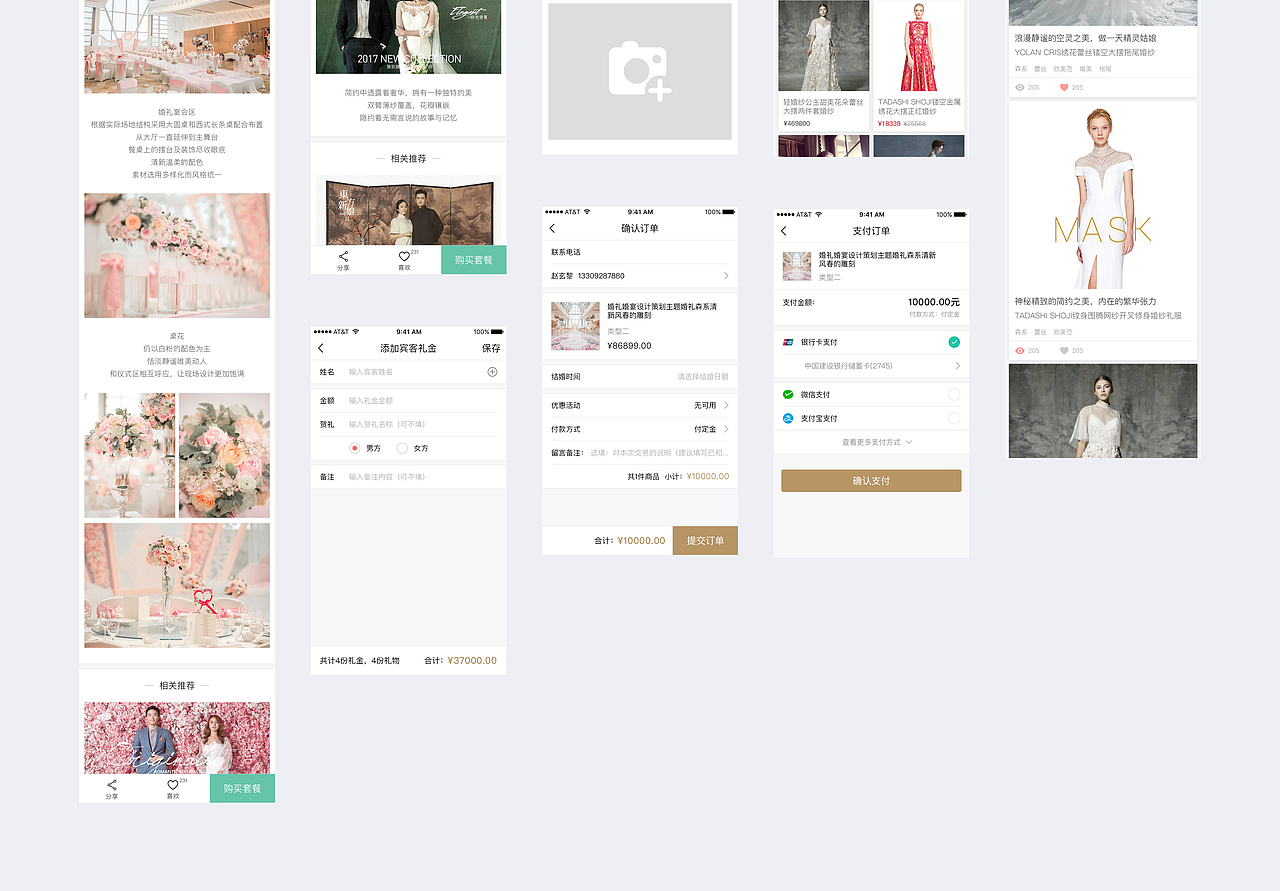Open the MASK white dress image
This screenshot has width=1280, height=891.
[1103, 195]
